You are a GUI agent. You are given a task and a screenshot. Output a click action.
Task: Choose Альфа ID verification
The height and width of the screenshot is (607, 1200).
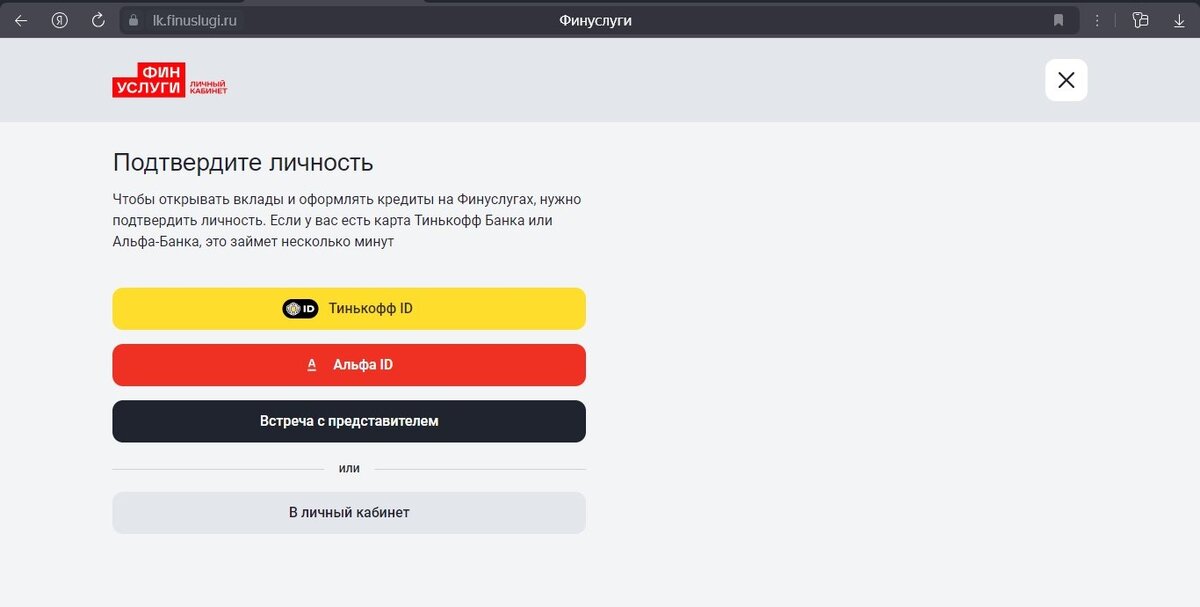(349, 365)
